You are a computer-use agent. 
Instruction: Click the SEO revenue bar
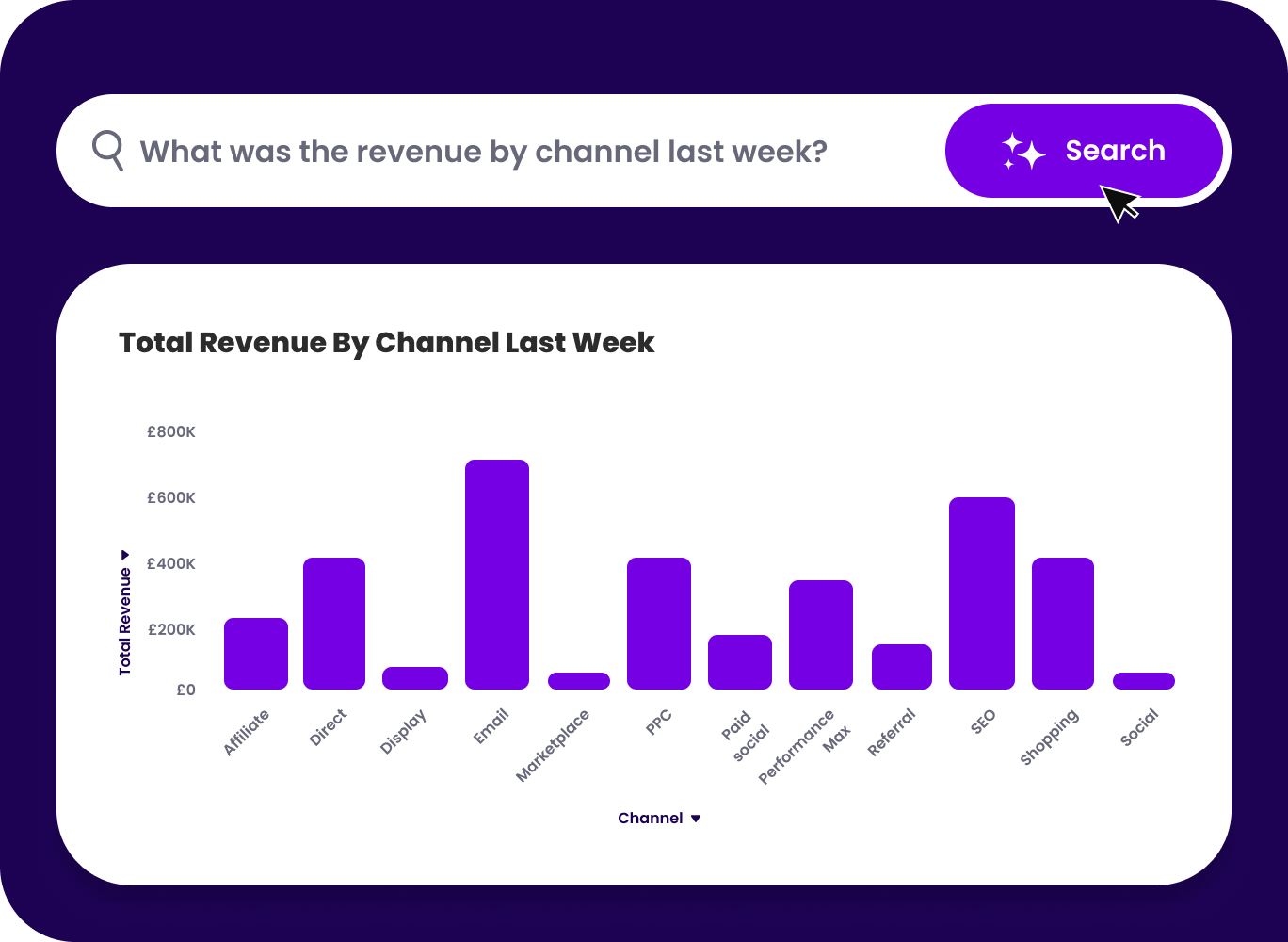981,593
